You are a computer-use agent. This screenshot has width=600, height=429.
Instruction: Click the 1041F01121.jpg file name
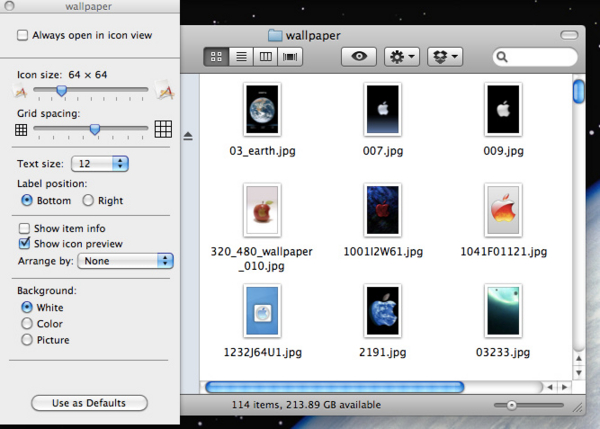click(x=504, y=251)
